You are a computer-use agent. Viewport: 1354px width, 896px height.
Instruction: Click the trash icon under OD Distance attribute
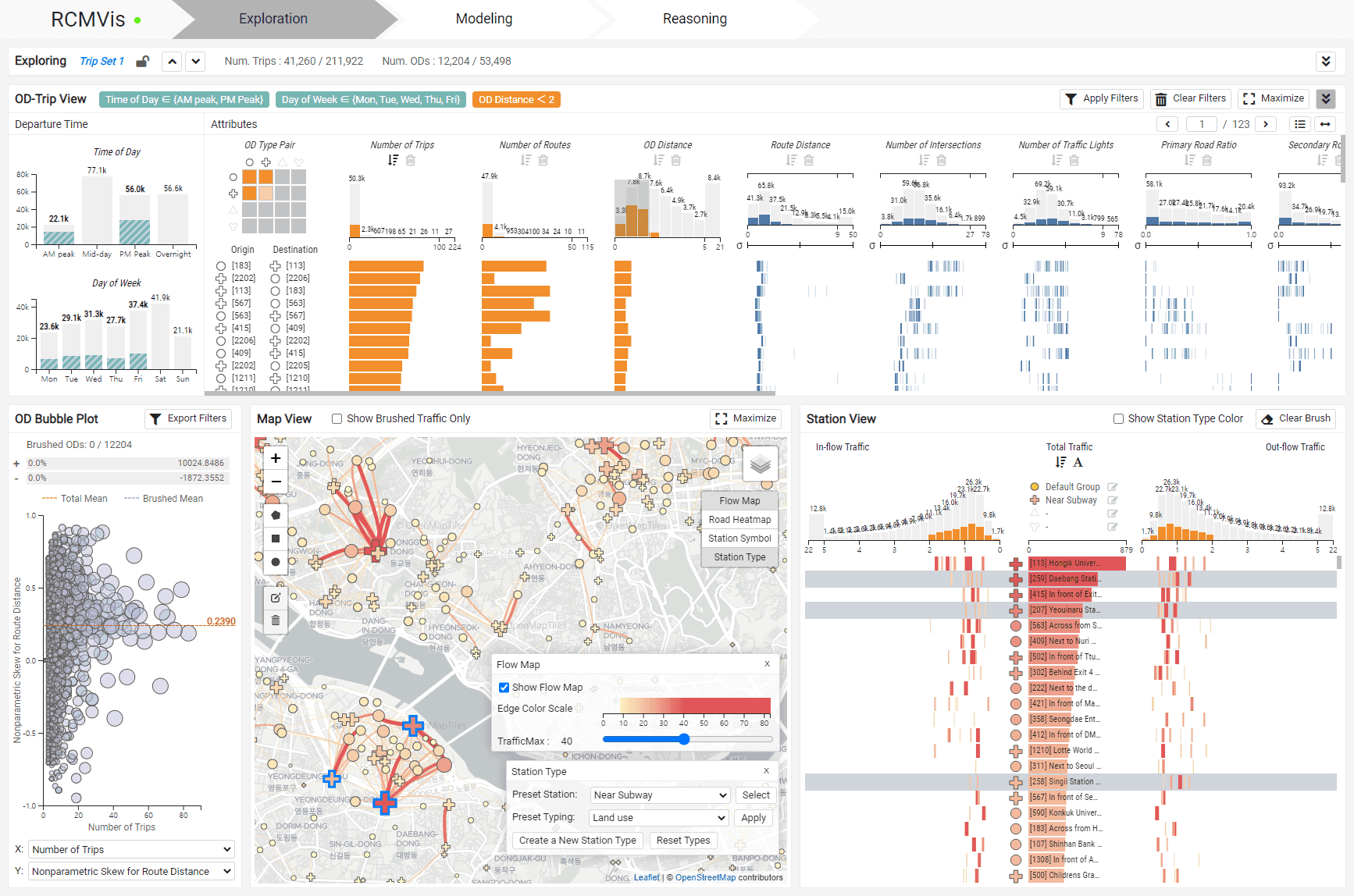677,160
